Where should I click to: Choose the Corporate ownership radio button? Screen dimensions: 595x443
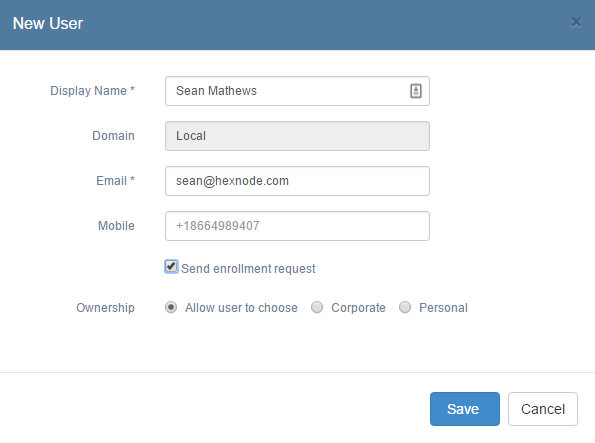[317, 307]
